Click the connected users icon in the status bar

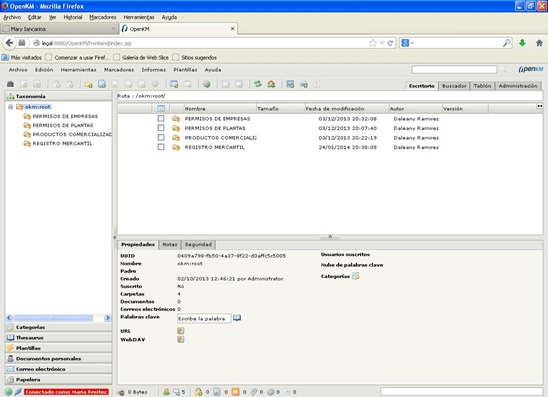click(166, 392)
